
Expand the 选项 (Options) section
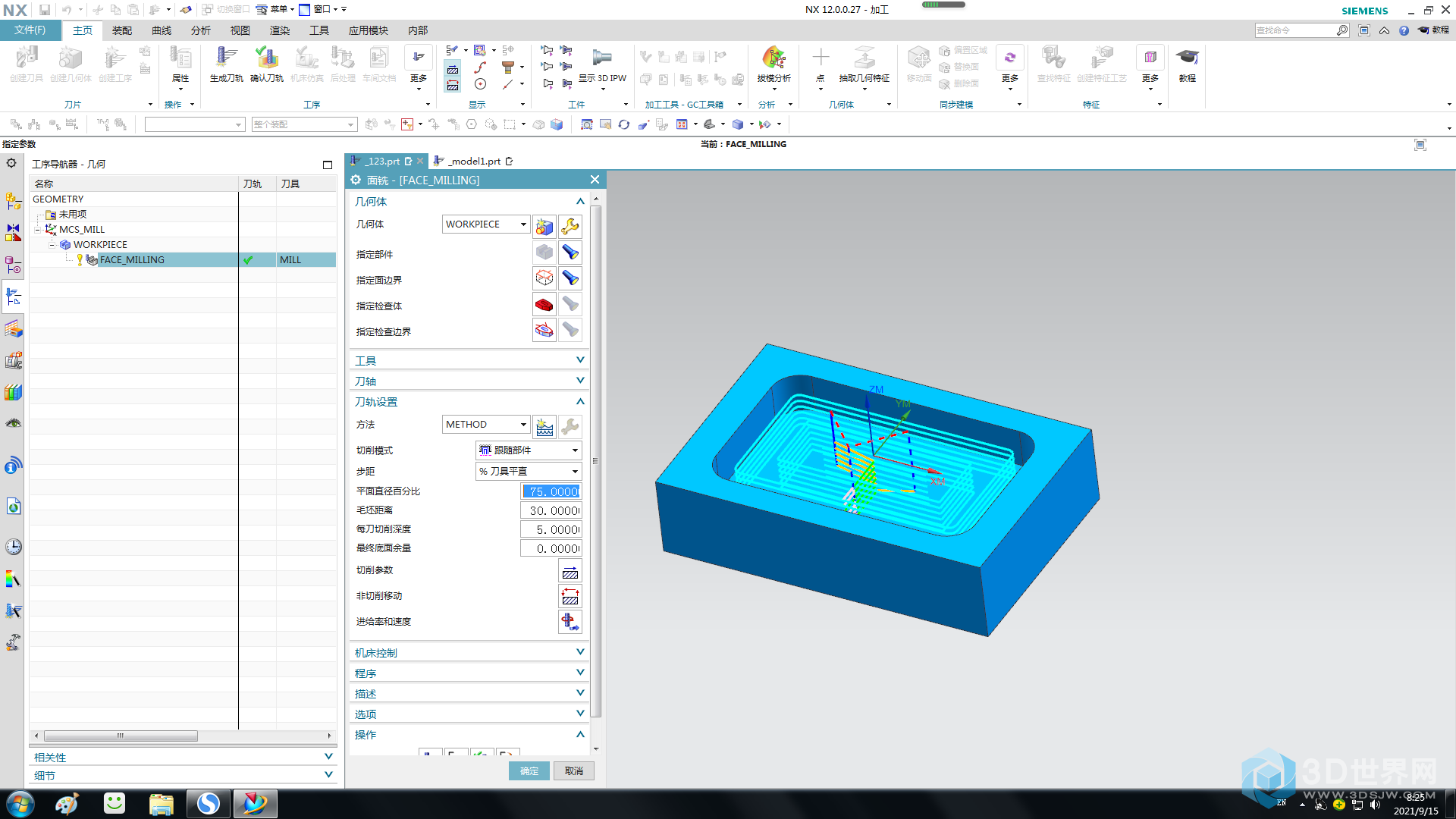[x=468, y=714]
